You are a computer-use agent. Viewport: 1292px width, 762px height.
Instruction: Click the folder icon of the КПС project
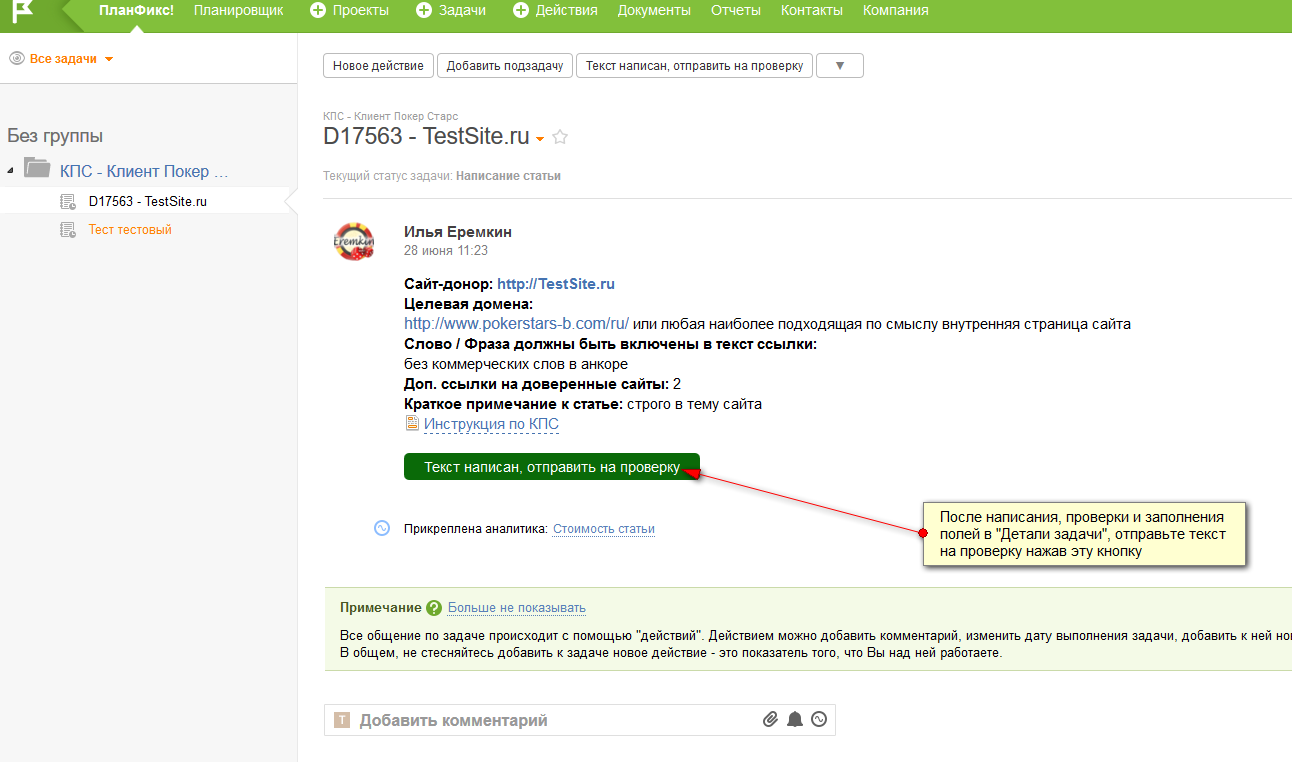point(37,168)
